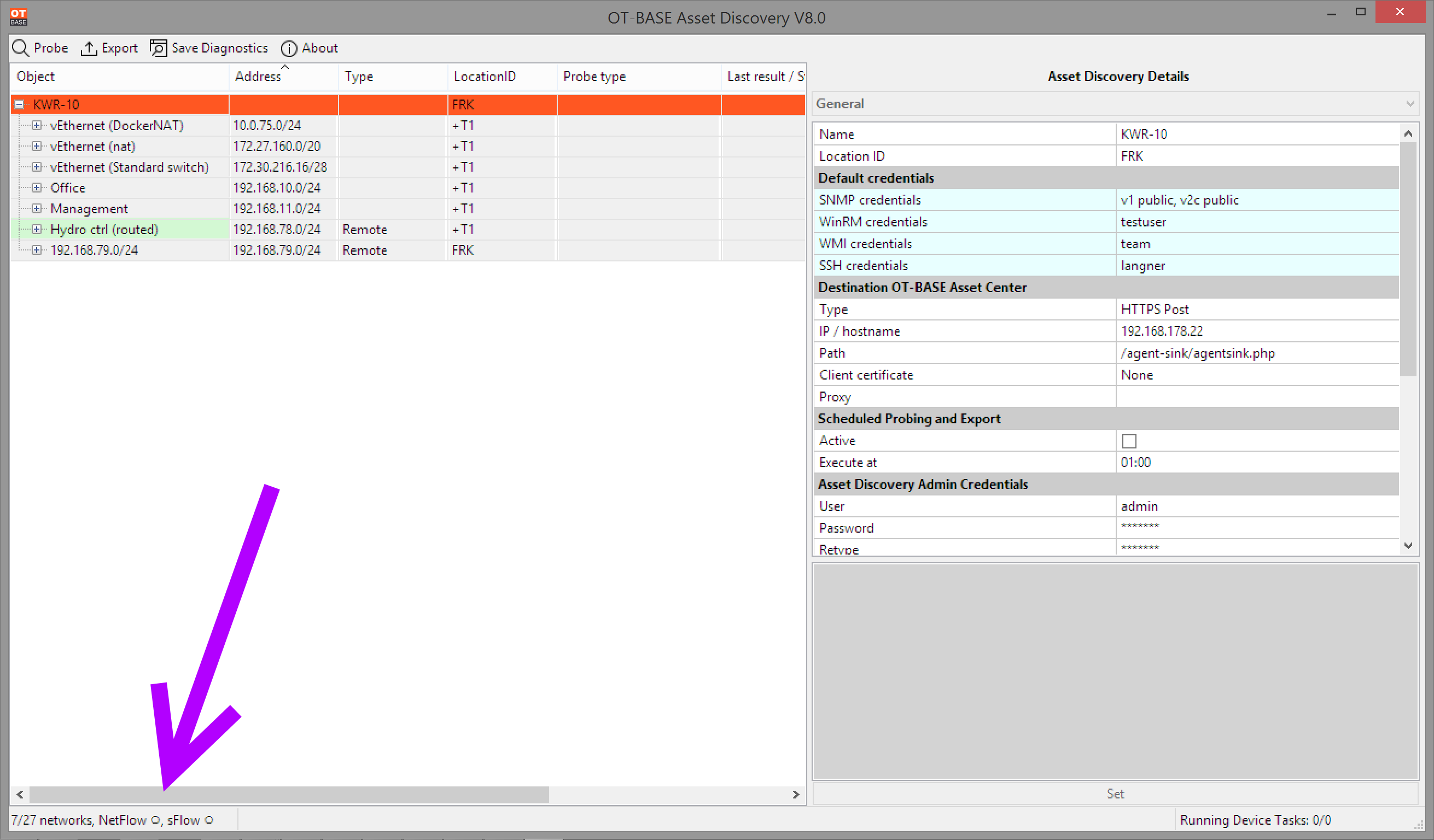The image size is (1434, 840).
Task: Edit WinRM credentials value testuser
Action: click(x=1257, y=222)
